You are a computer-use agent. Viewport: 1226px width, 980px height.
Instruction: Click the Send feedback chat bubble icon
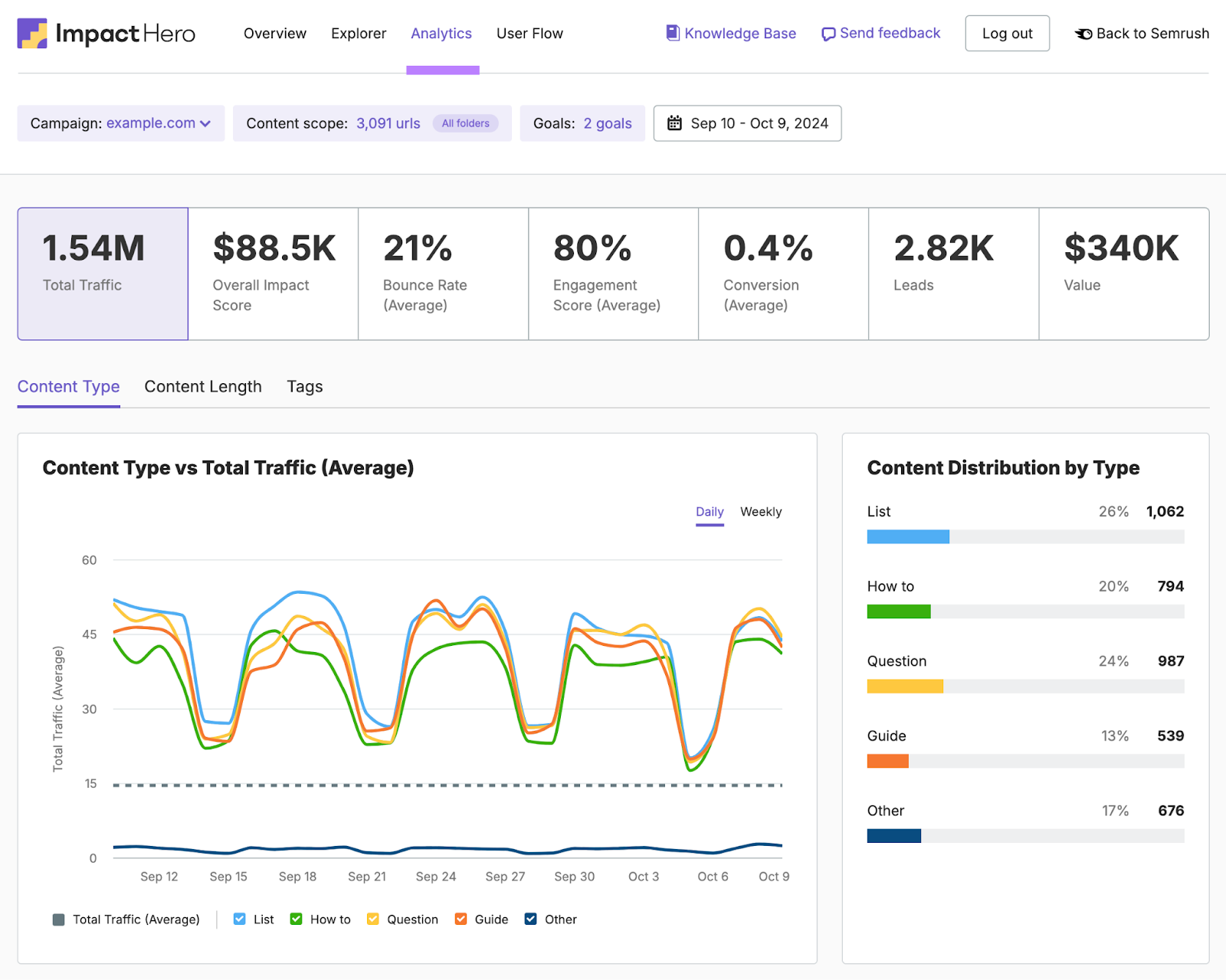(827, 34)
